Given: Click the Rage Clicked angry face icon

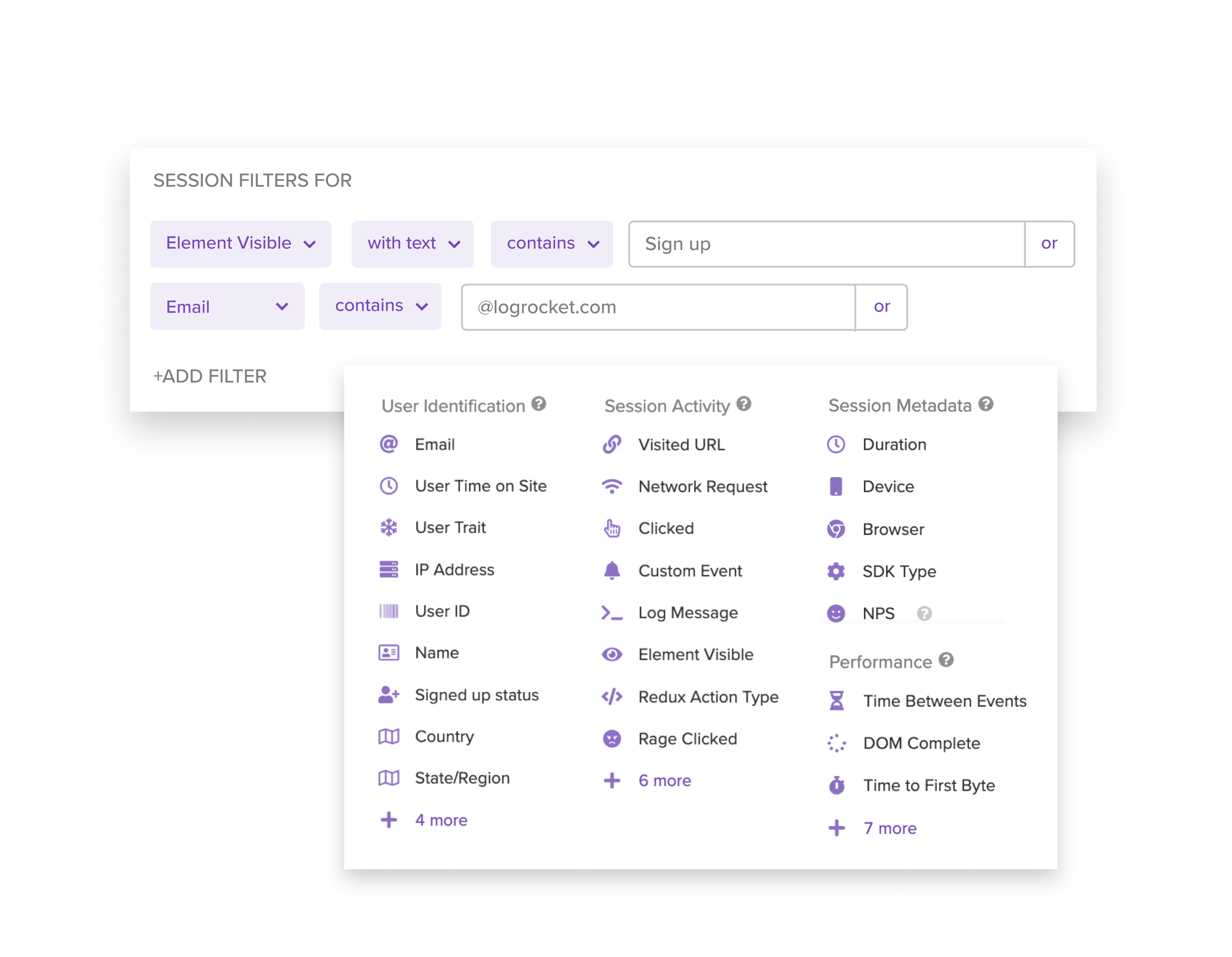Looking at the screenshot, I should pos(612,739).
